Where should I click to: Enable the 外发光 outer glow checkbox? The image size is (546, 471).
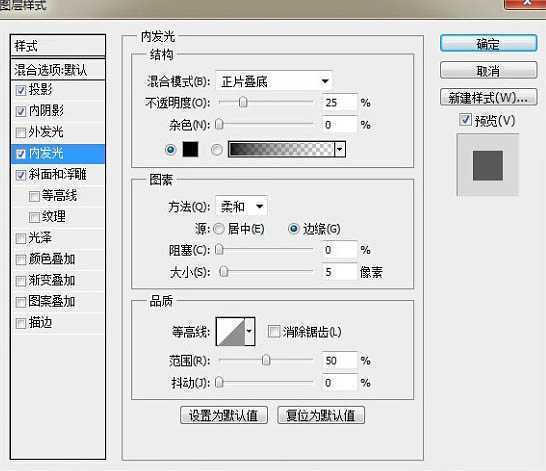pyautogui.click(x=21, y=133)
